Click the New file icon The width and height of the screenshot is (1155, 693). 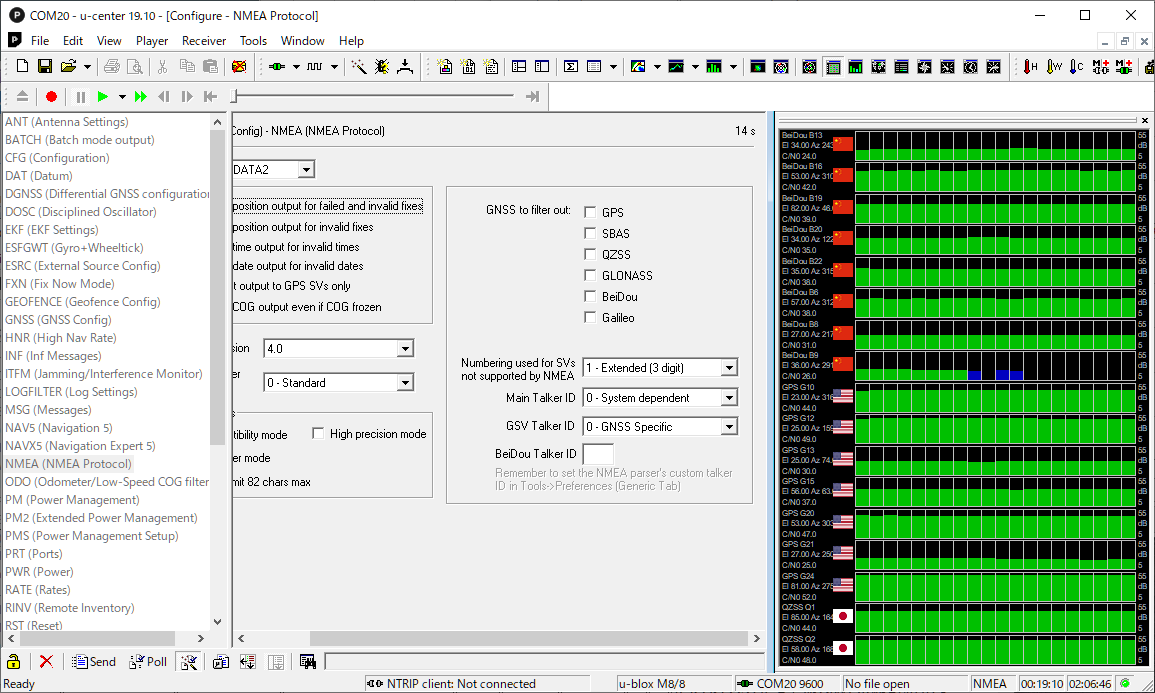22,66
